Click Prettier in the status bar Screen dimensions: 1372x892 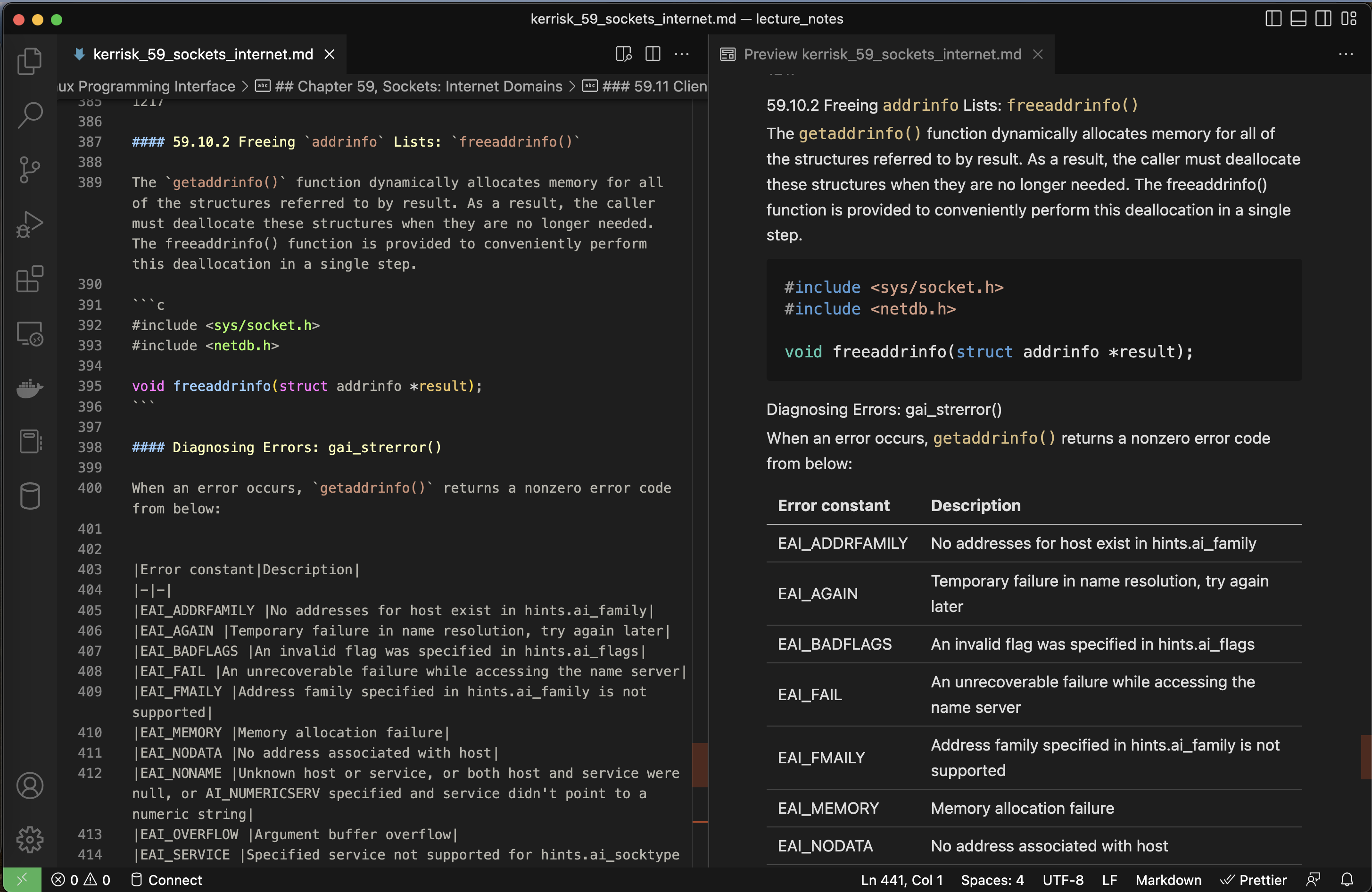[x=1254, y=880]
